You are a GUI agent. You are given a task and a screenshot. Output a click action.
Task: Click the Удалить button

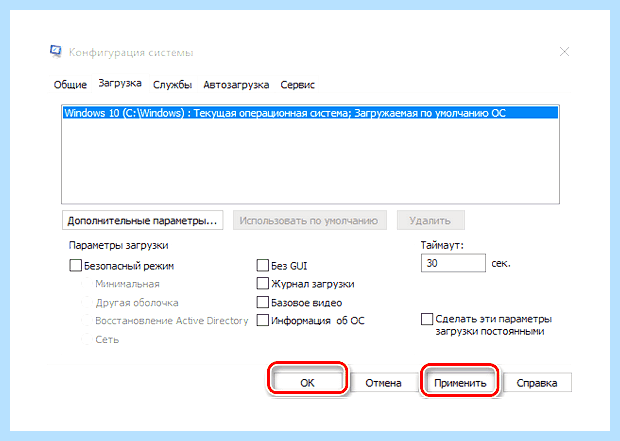tap(431, 220)
